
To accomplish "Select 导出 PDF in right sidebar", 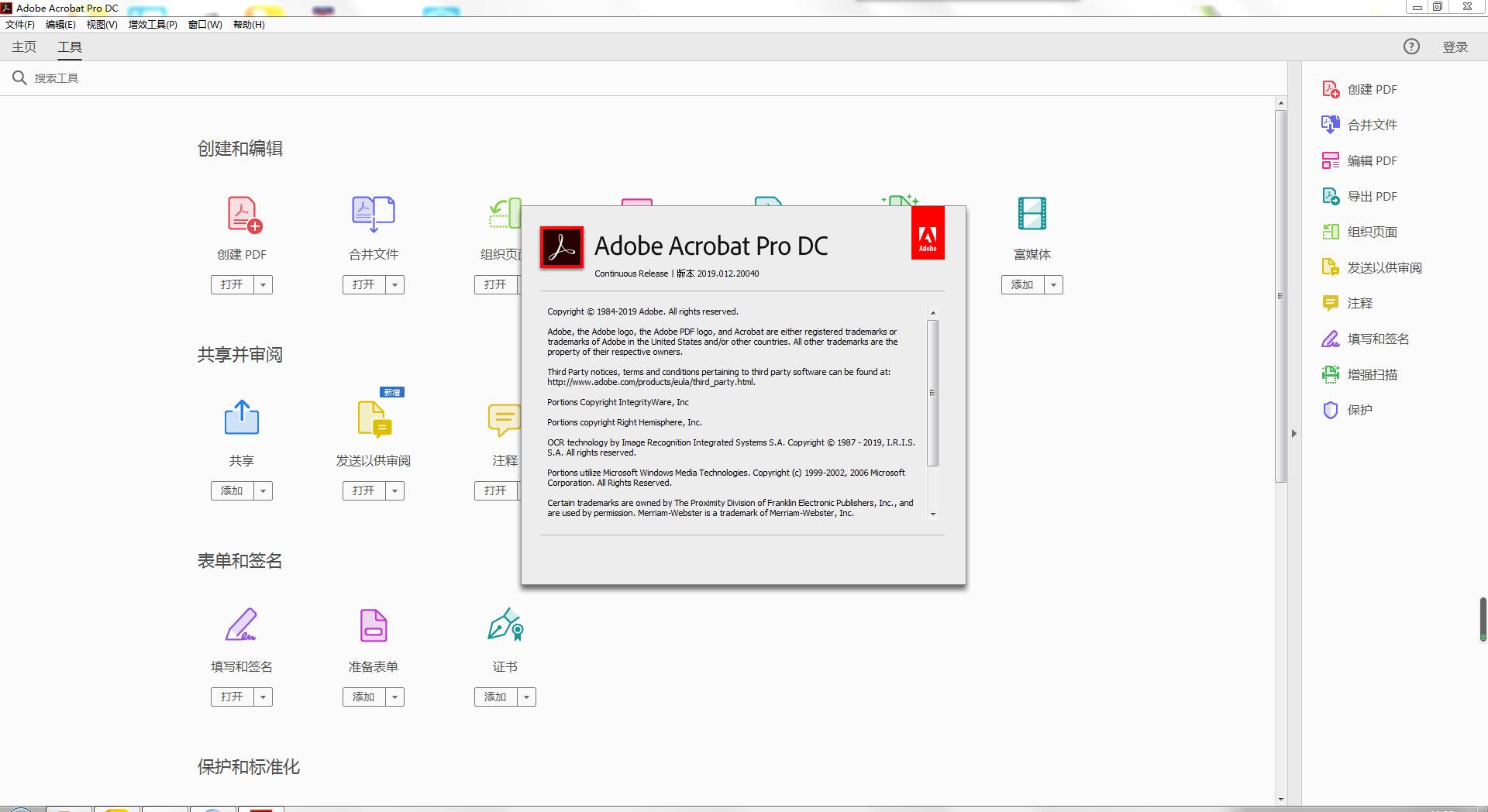I will [1359, 196].
